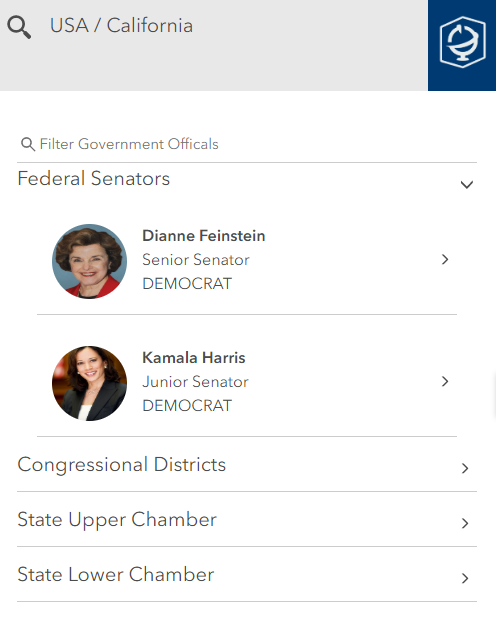Image resolution: width=496 pixels, height=630 pixels.
Task: Open the State Upper Chamber heading
Action: click(x=117, y=520)
